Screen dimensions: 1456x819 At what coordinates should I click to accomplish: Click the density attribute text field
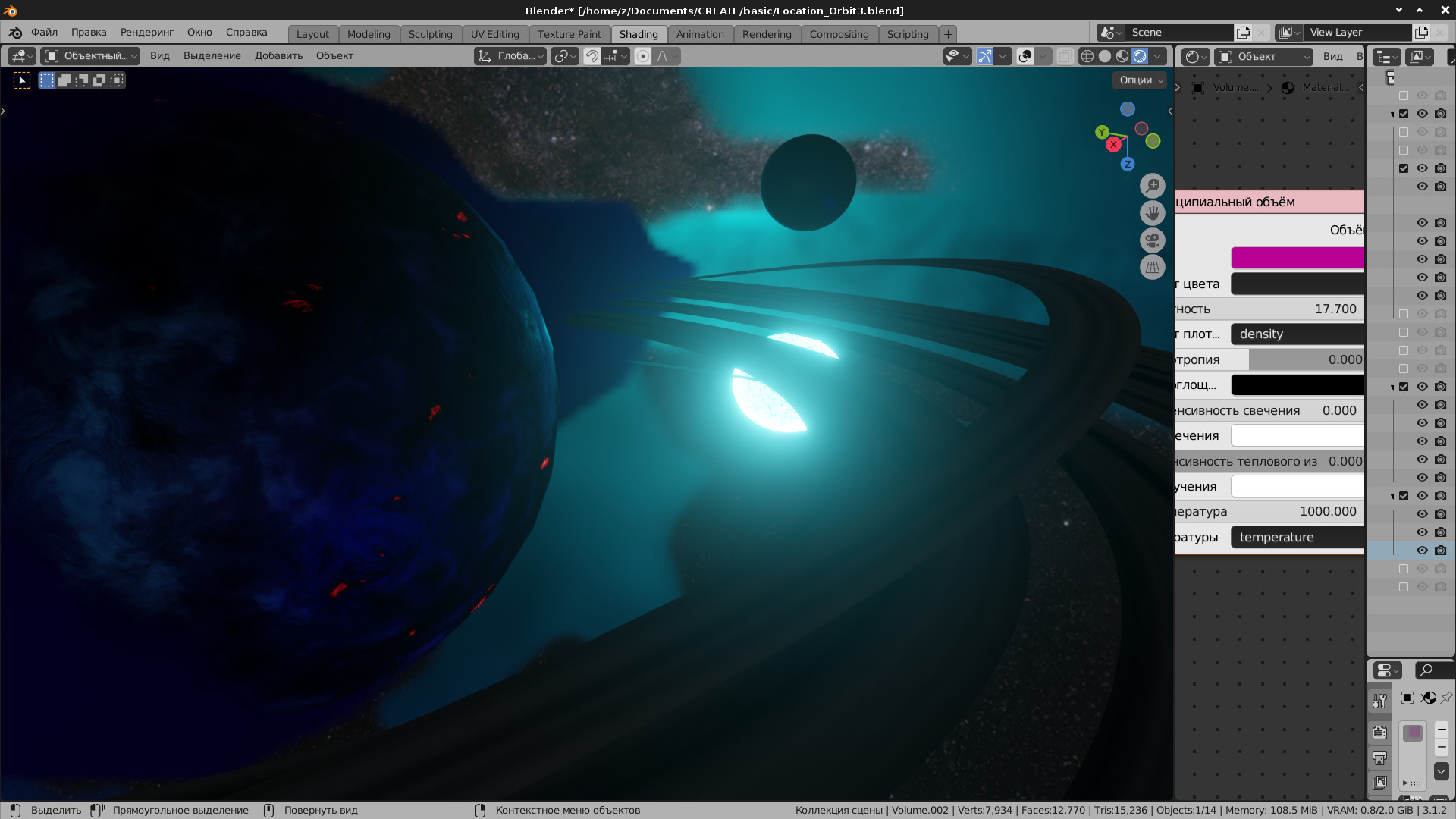(x=1297, y=334)
